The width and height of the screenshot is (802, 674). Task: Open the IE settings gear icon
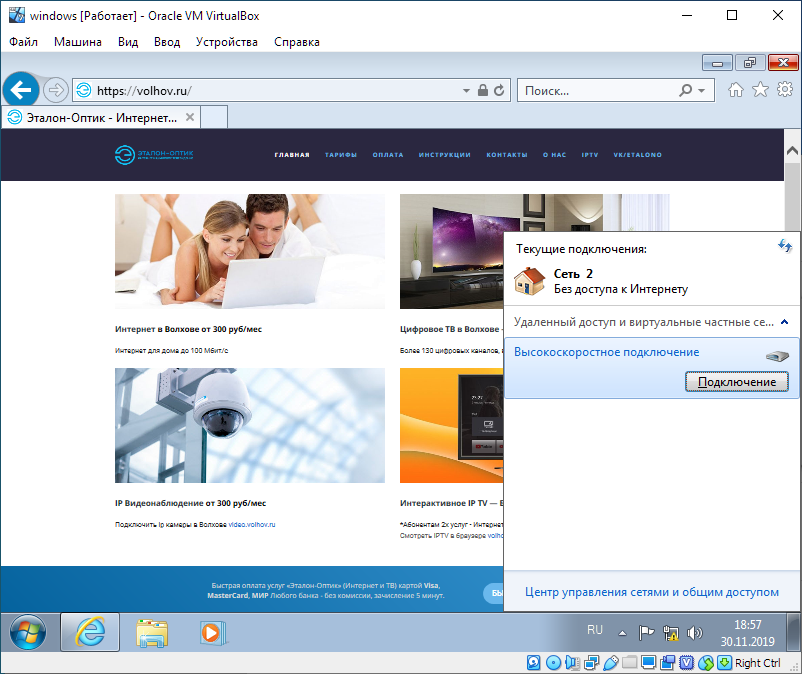[785, 90]
